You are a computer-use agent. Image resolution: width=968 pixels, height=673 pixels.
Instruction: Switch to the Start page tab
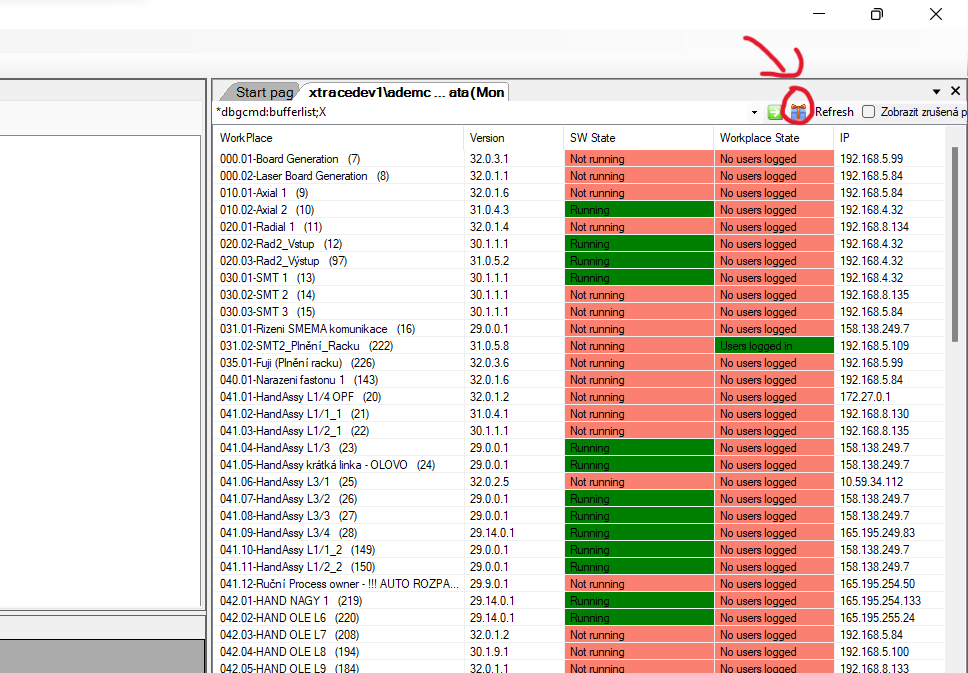(264, 92)
